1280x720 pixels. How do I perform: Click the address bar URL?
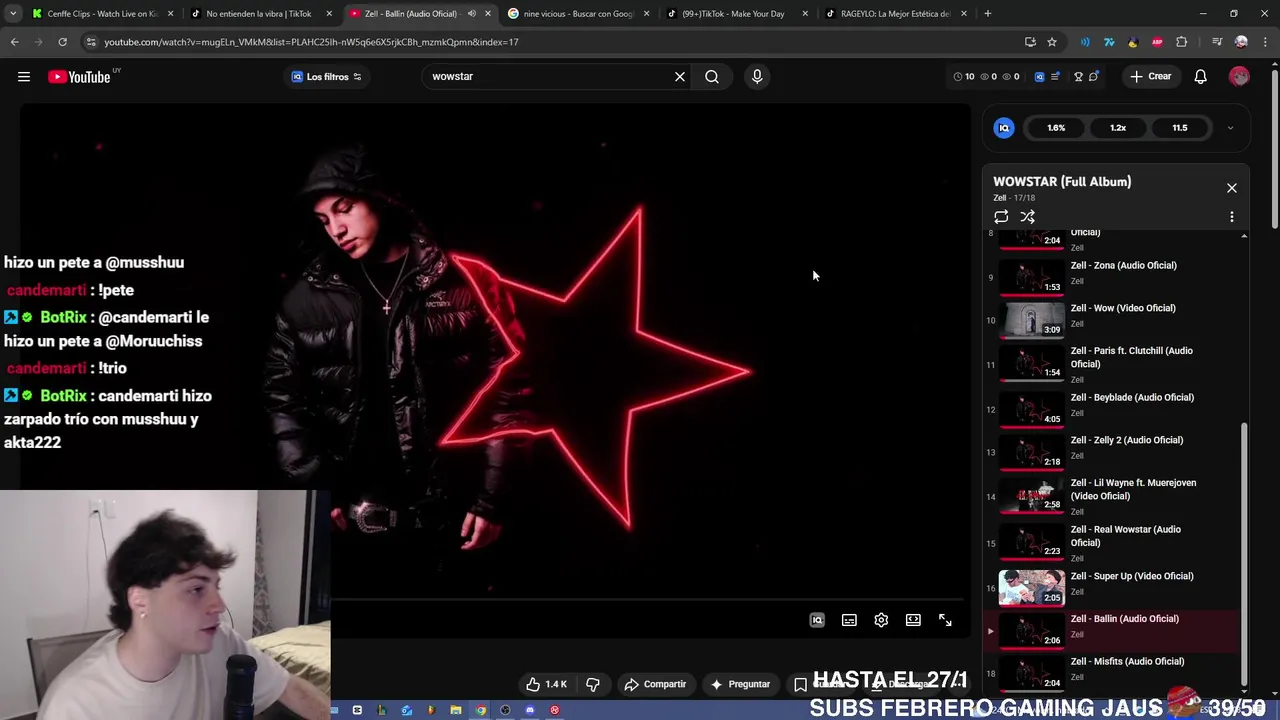(311, 42)
